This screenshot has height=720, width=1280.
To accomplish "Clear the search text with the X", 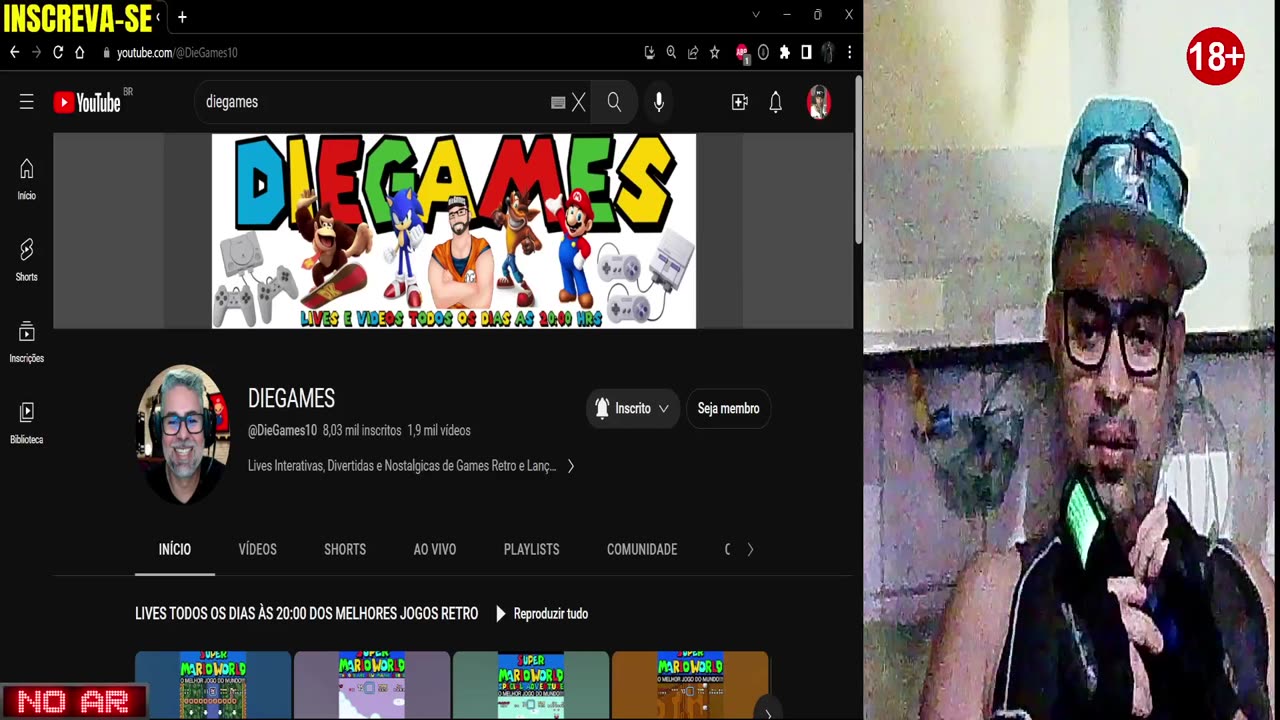I will click(x=578, y=102).
